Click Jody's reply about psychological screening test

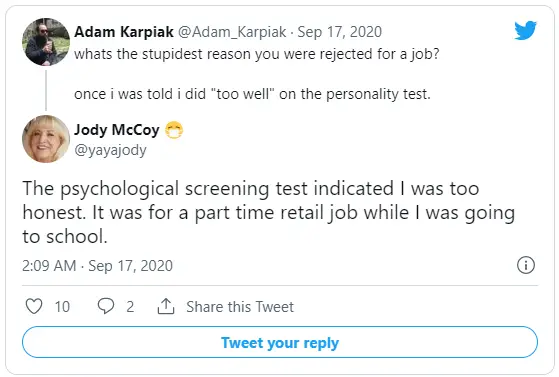click(x=269, y=212)
